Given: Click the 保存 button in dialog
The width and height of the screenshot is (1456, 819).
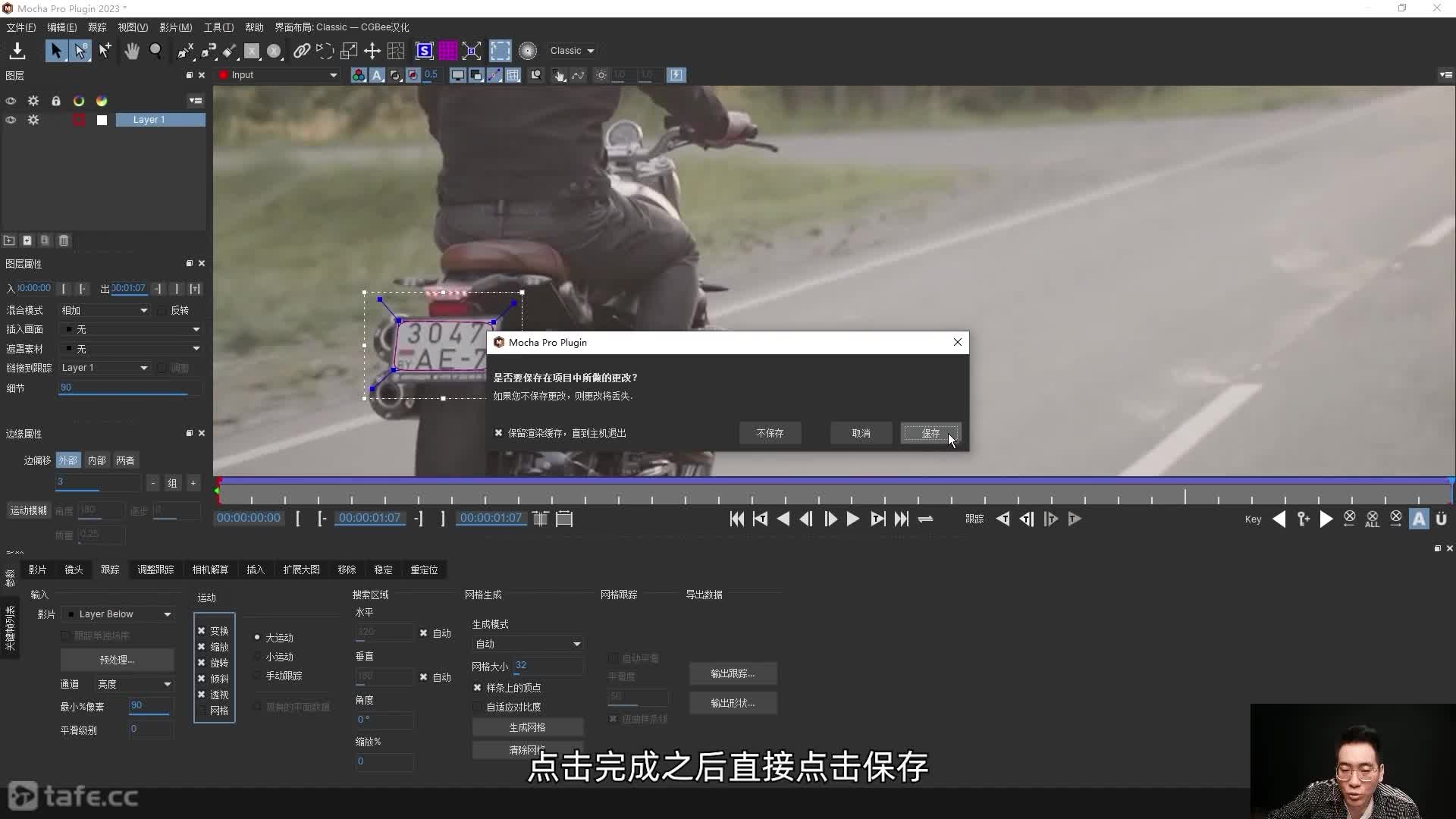Looking at the screenshot, I should click(x=930, y=433).
